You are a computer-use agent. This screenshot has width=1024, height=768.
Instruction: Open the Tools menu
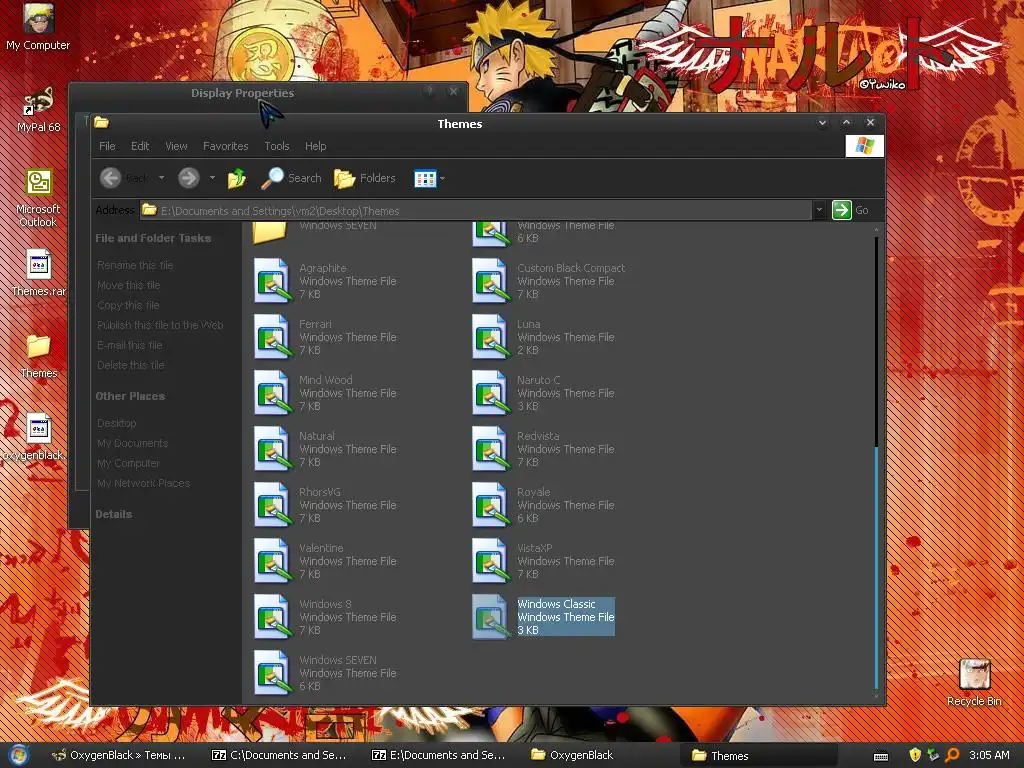point(276,146)
